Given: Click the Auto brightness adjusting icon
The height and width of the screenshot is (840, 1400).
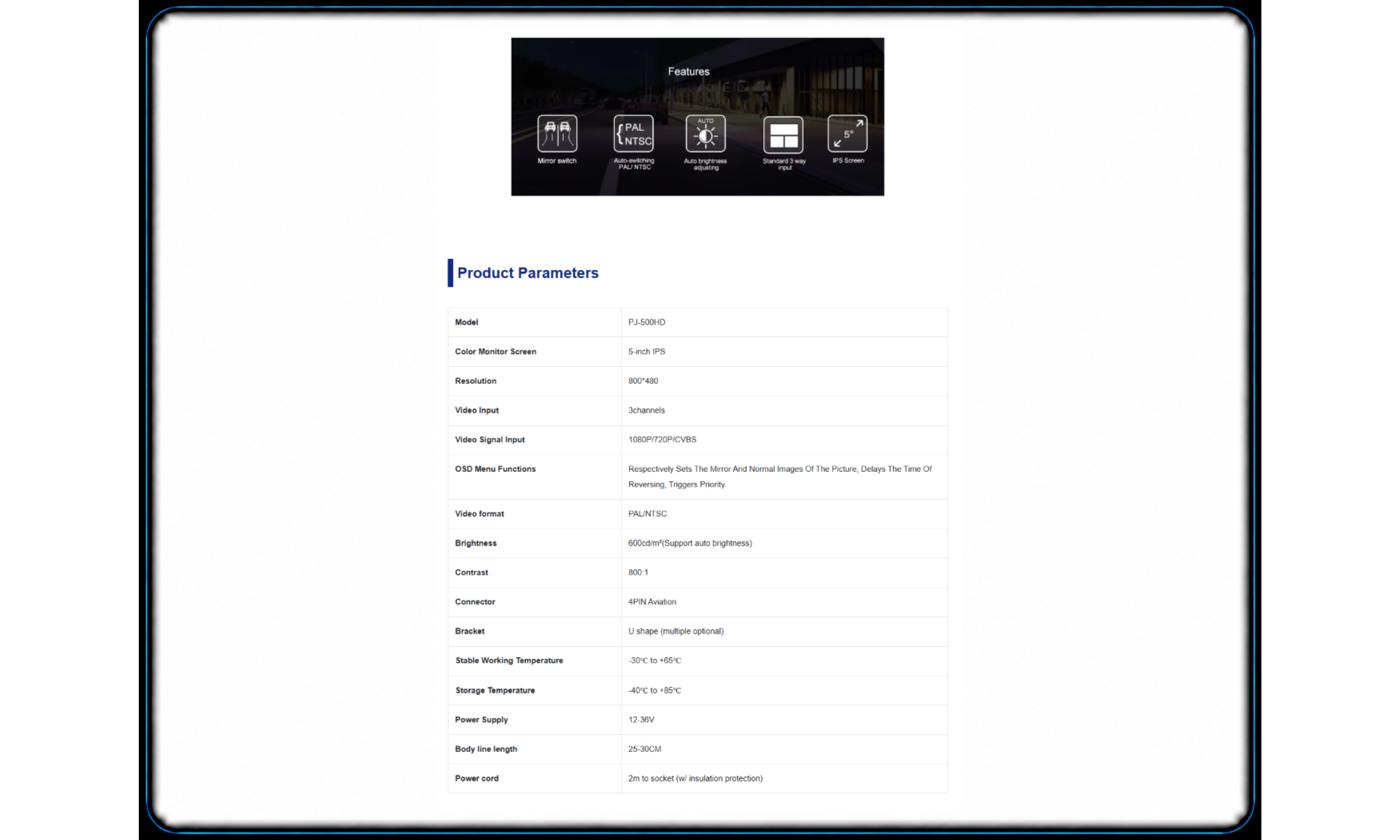Looking at the screenshot, I should (705, 134).
